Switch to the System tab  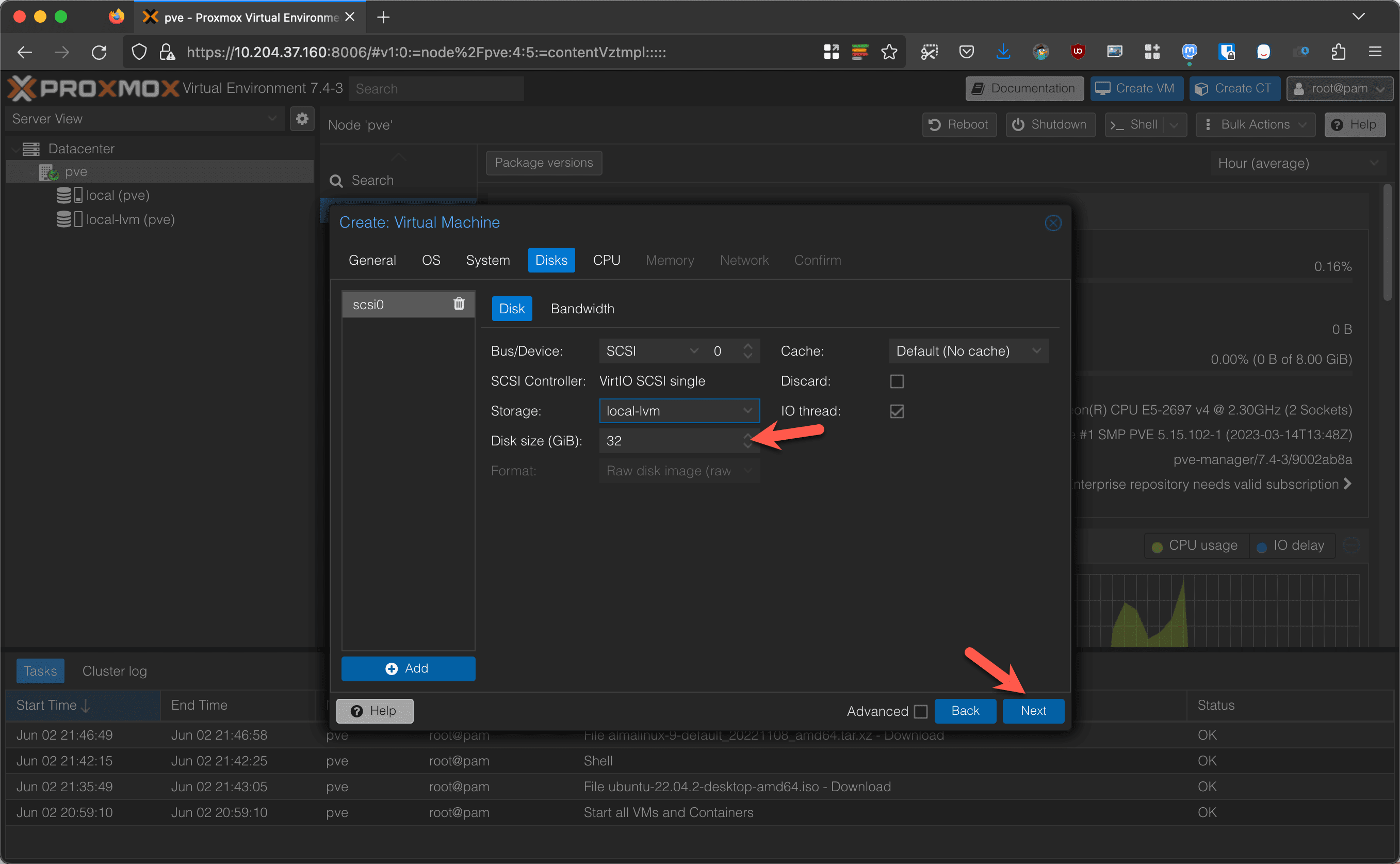point(487,260)
